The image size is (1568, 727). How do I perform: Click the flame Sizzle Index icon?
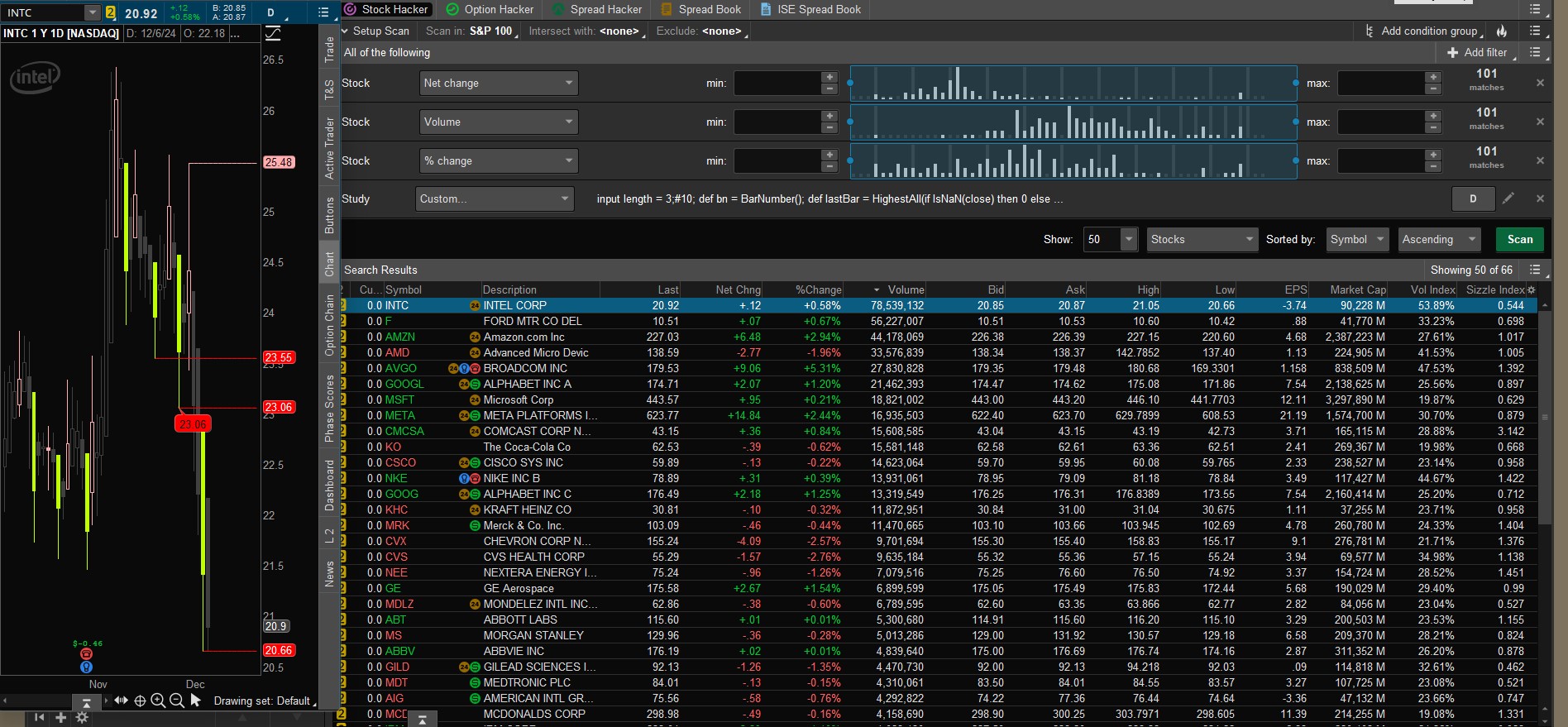pos(1502,31)
